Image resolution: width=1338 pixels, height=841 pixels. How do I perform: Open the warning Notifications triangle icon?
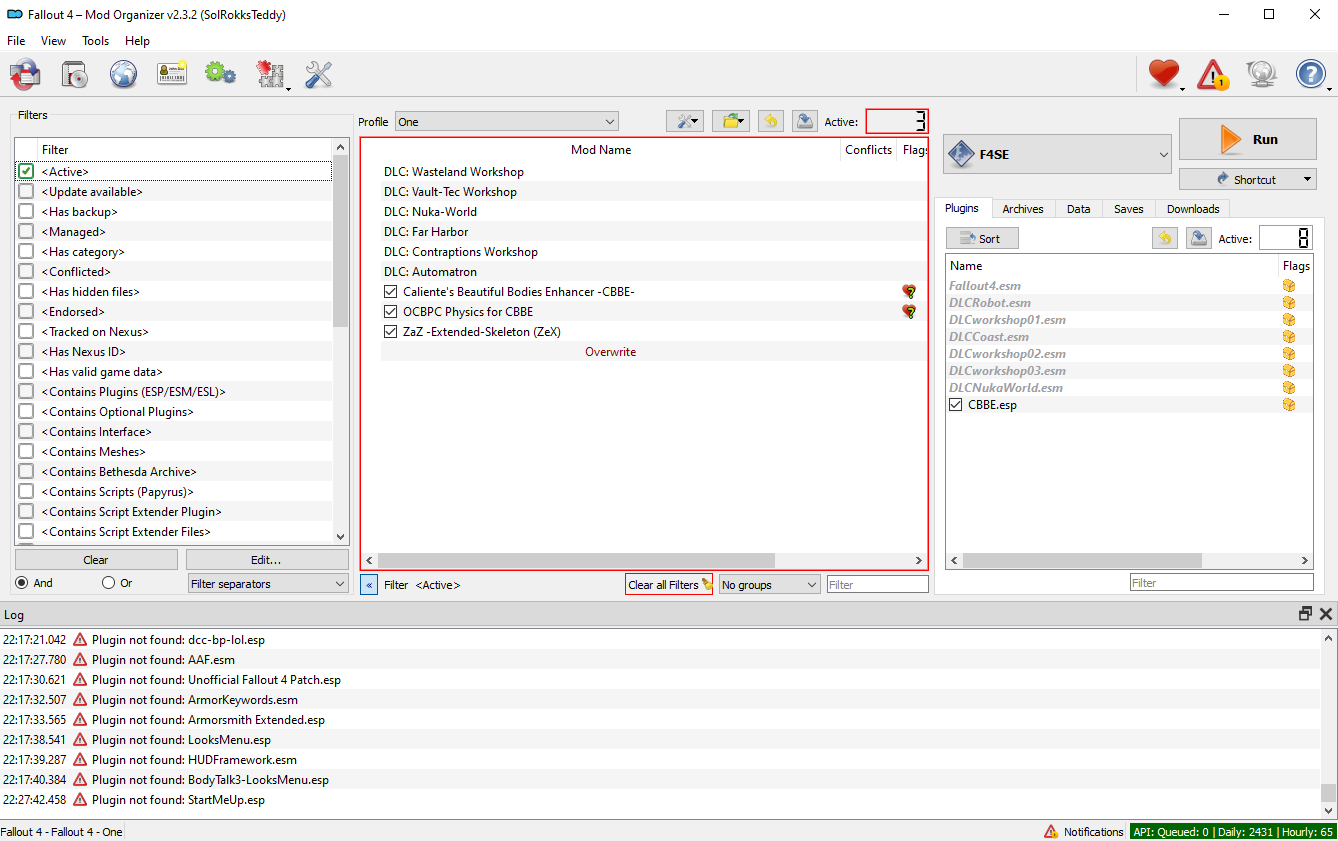[1212, 74]
